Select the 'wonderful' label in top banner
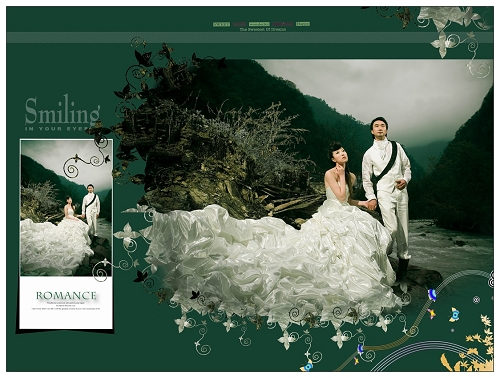The width and height of the screenshot is (500, 378). [259, 24]
